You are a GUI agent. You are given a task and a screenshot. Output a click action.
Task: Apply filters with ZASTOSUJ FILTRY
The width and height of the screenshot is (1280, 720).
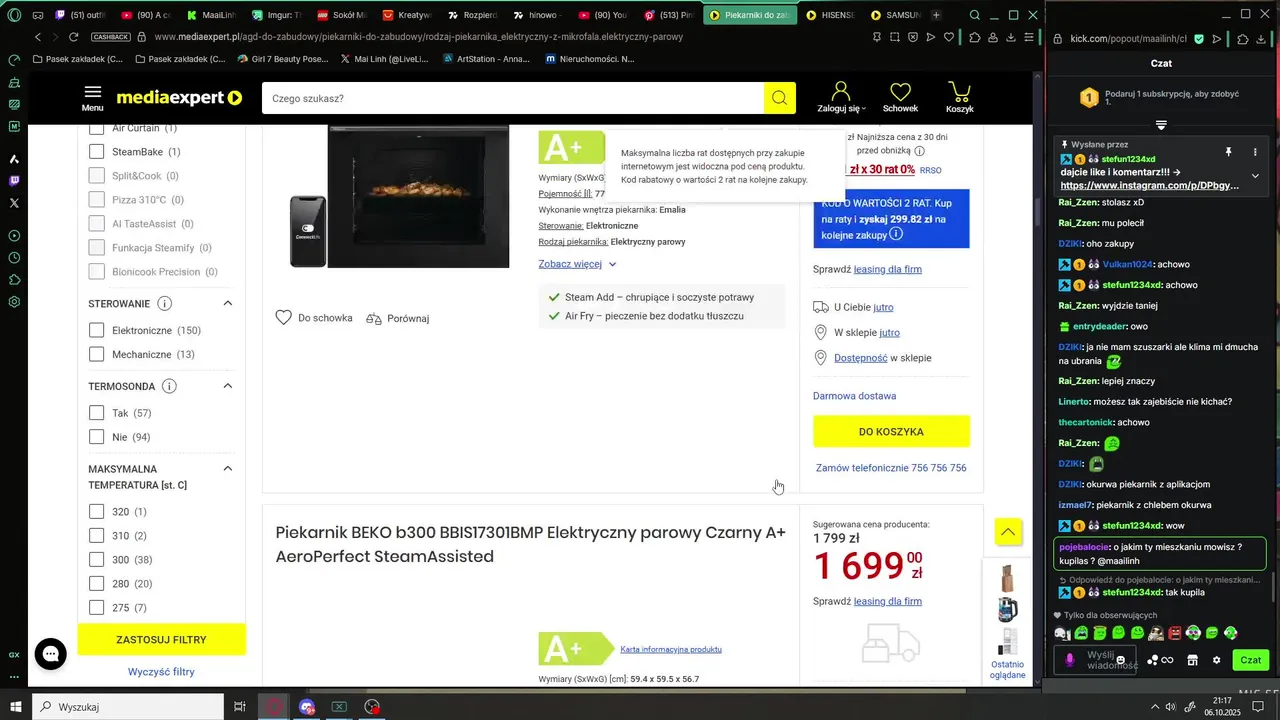(x=161, y=639)
